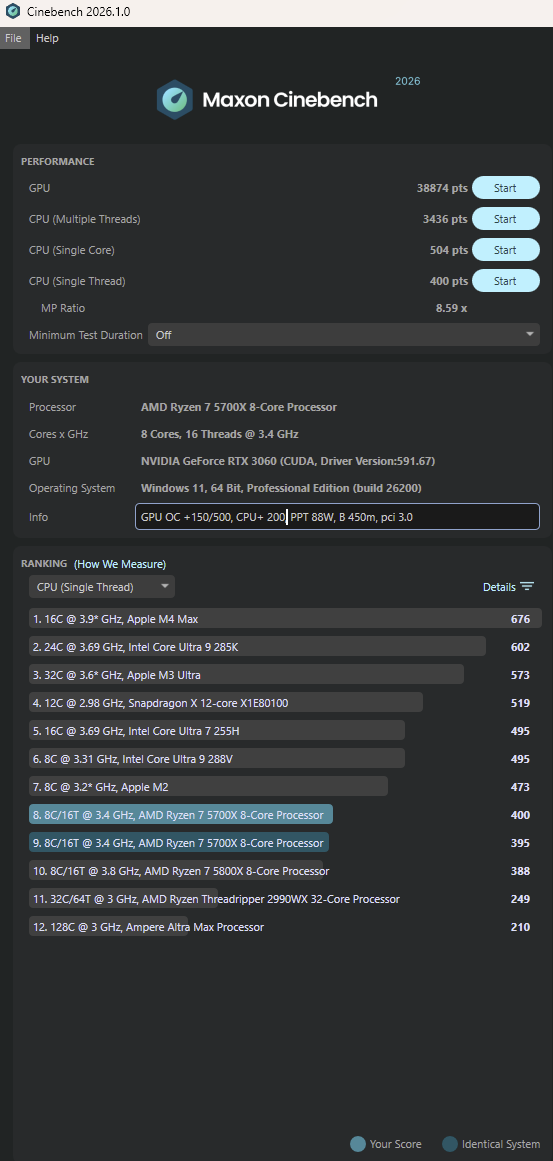Start the GPU benchmark
This screenshot has width=553, height=1161.
coord(506,188)
